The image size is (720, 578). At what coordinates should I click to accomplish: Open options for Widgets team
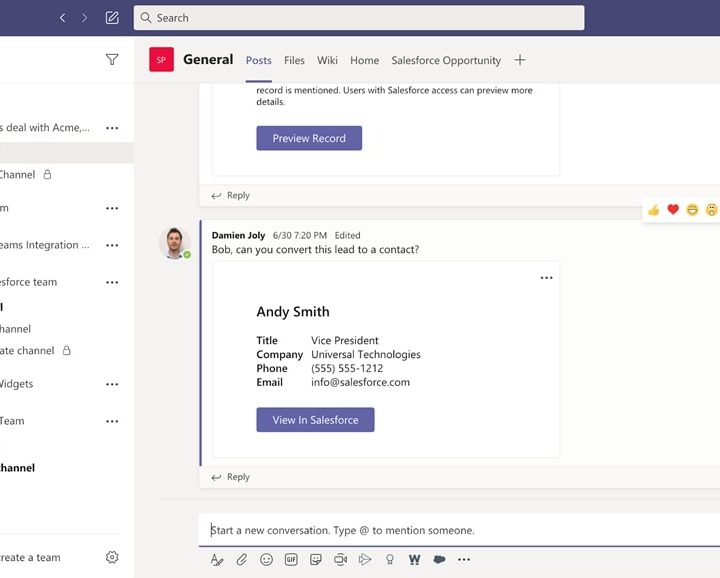(x=112, y=384)
